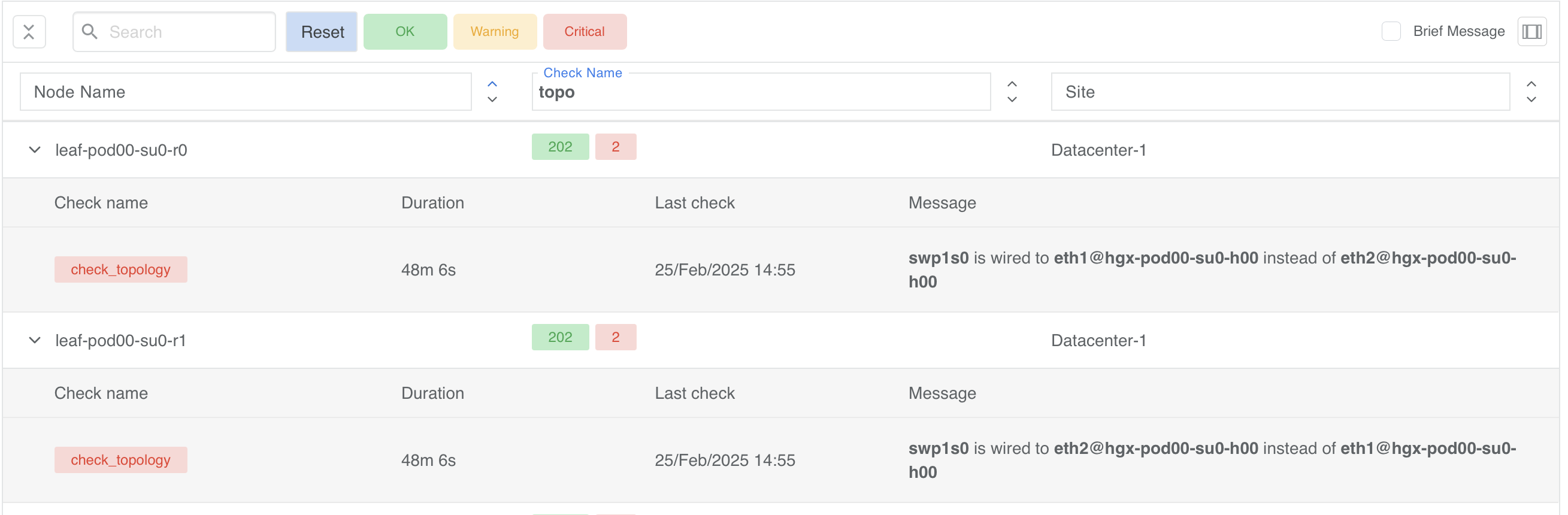This screenshot has height=515, width=1568.
Task: Toggle the OK status filter
Action: coord(405,32)
